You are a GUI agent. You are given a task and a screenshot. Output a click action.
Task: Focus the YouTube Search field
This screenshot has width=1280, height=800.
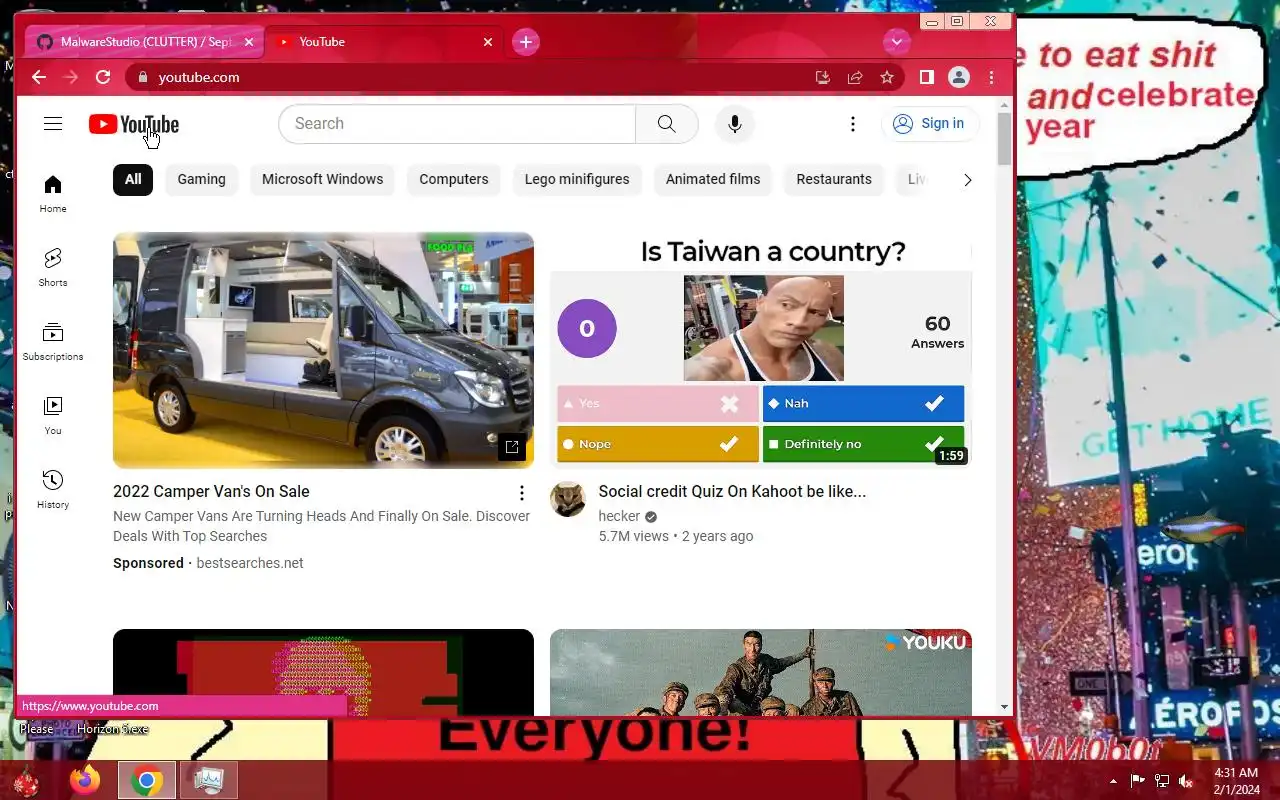click(457, 124)
